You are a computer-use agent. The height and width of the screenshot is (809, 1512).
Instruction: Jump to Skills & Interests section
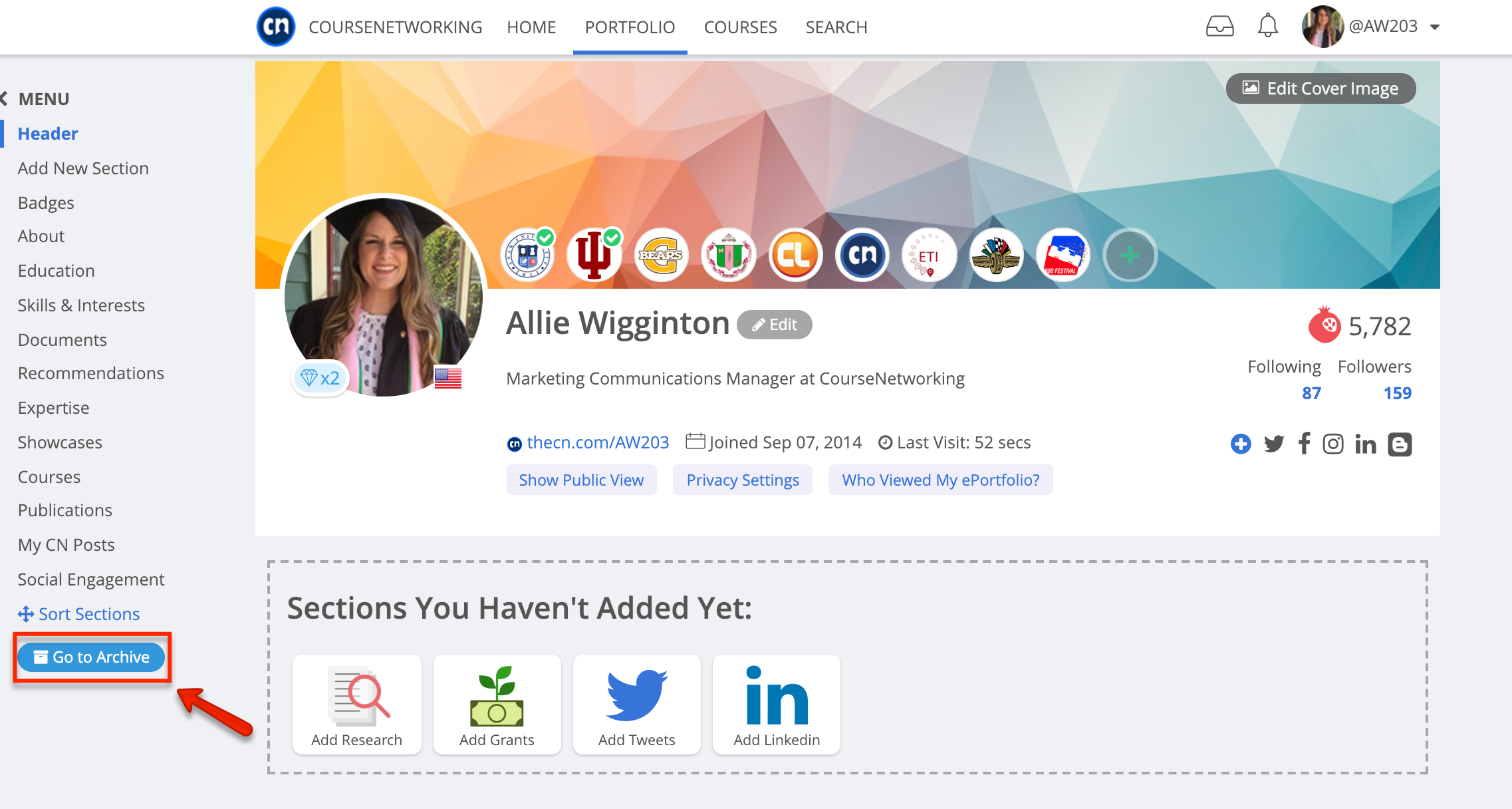[81, 305]
